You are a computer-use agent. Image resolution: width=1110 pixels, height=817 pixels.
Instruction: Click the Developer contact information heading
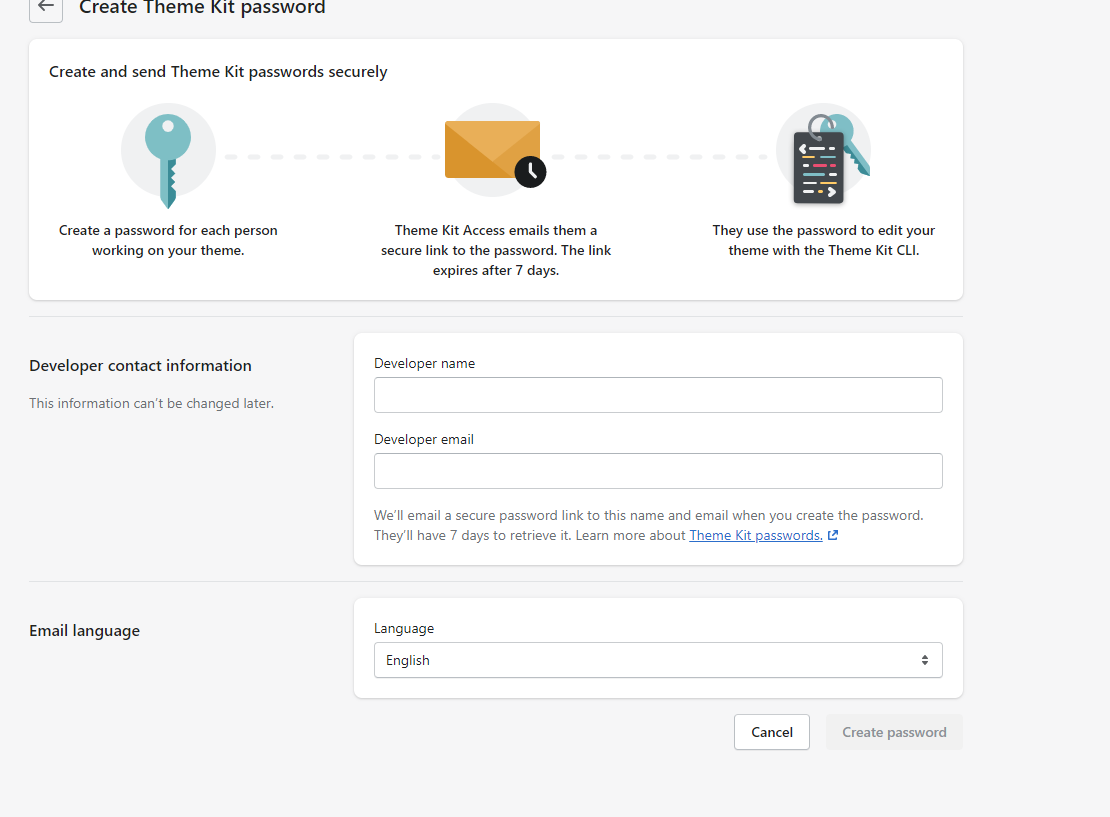point(140,365)
